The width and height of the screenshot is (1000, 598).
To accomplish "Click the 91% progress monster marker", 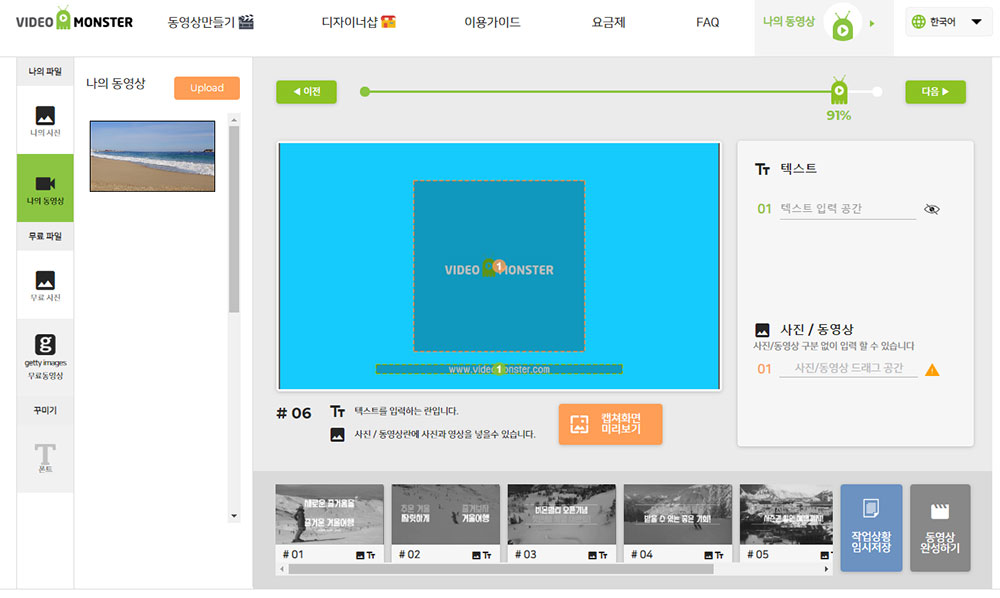I will tap(839, 91).
